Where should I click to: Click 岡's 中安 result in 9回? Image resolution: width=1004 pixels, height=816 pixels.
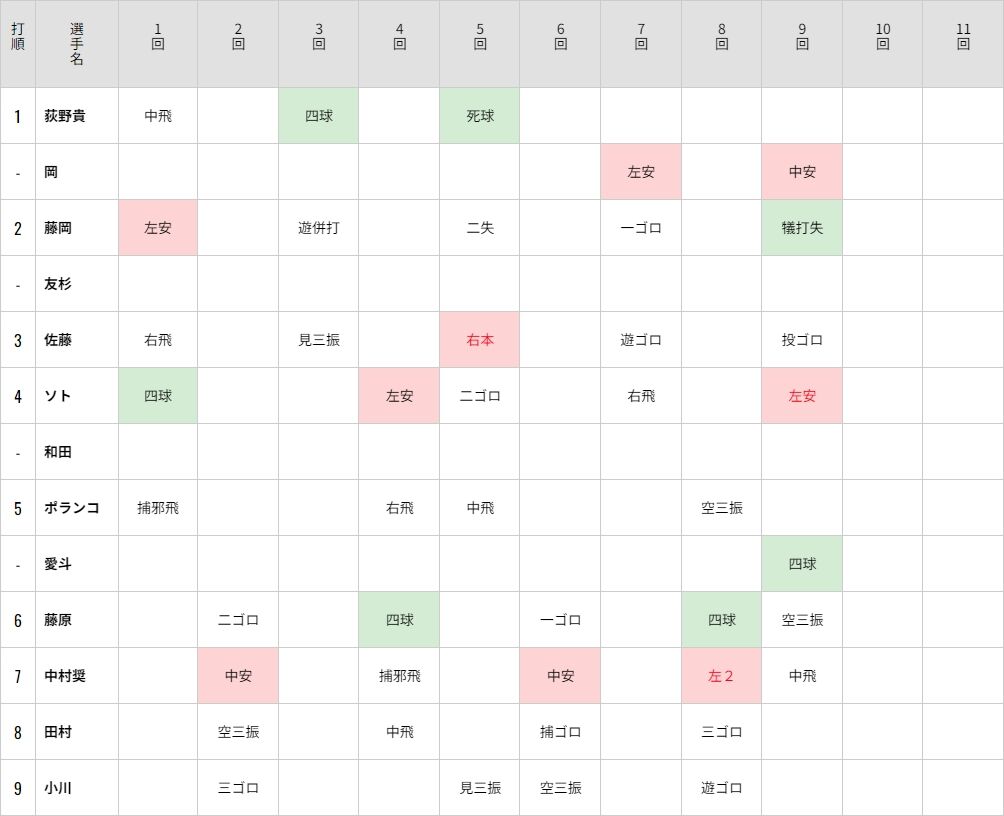point(802,172)
